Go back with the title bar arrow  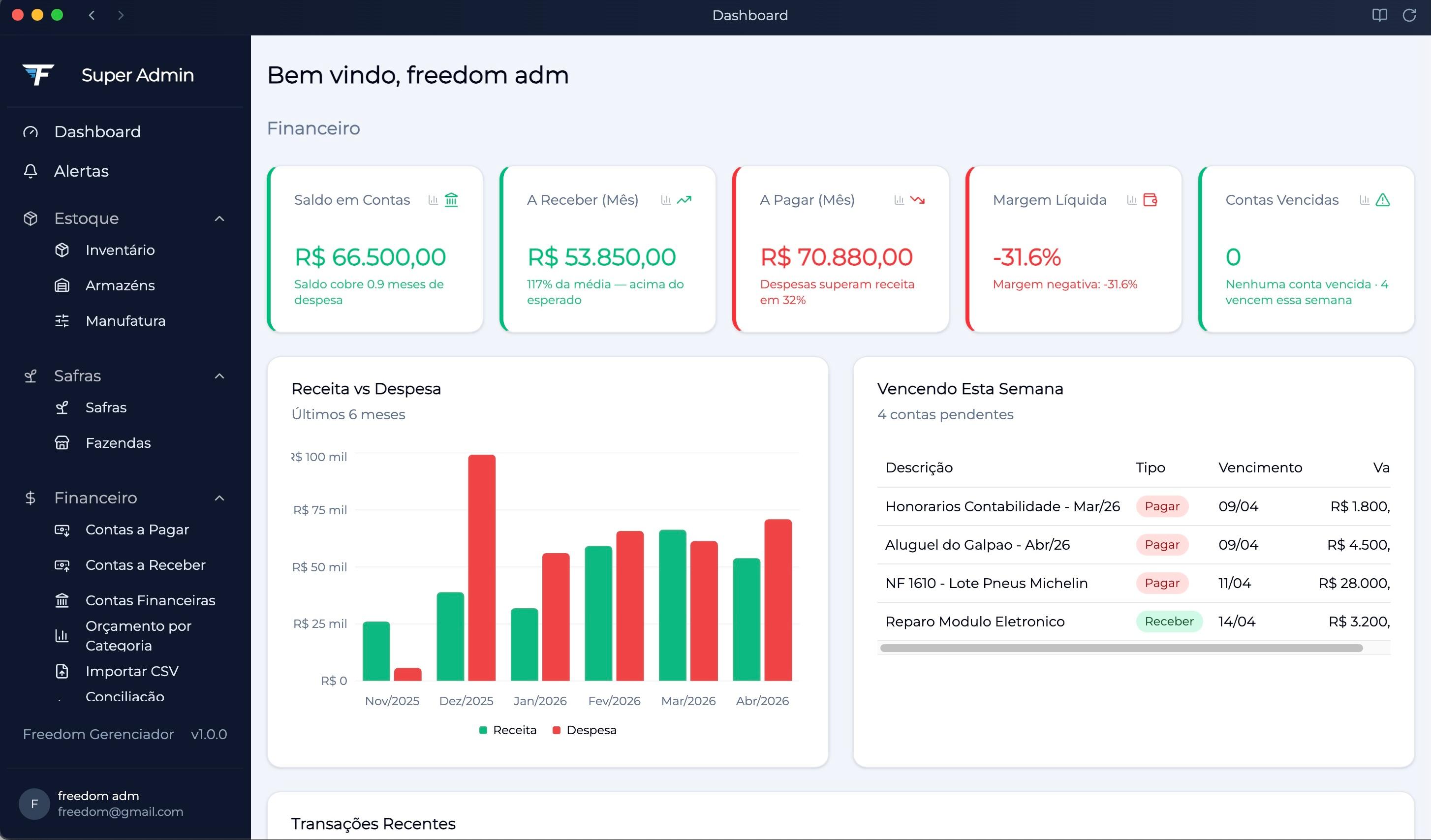(x=92, y=15)
